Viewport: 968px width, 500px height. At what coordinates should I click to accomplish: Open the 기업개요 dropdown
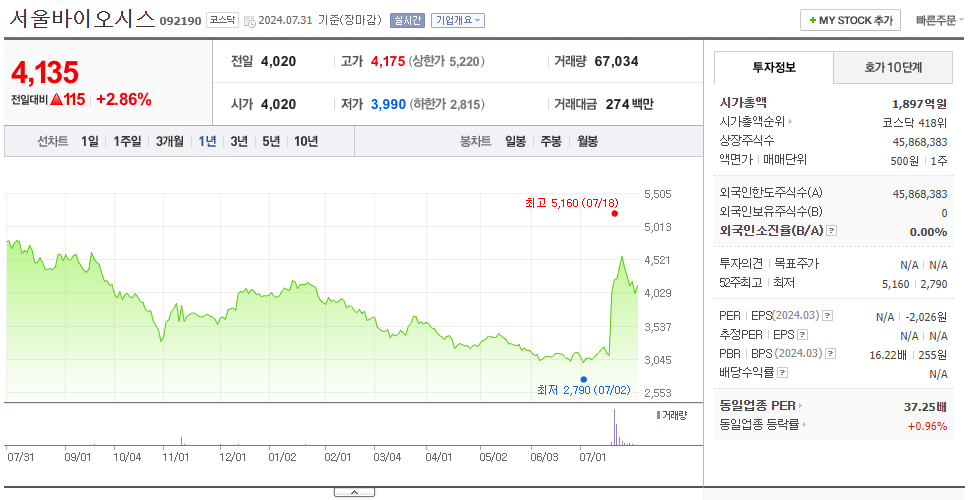pyautogui.click(x=457, y=20)
